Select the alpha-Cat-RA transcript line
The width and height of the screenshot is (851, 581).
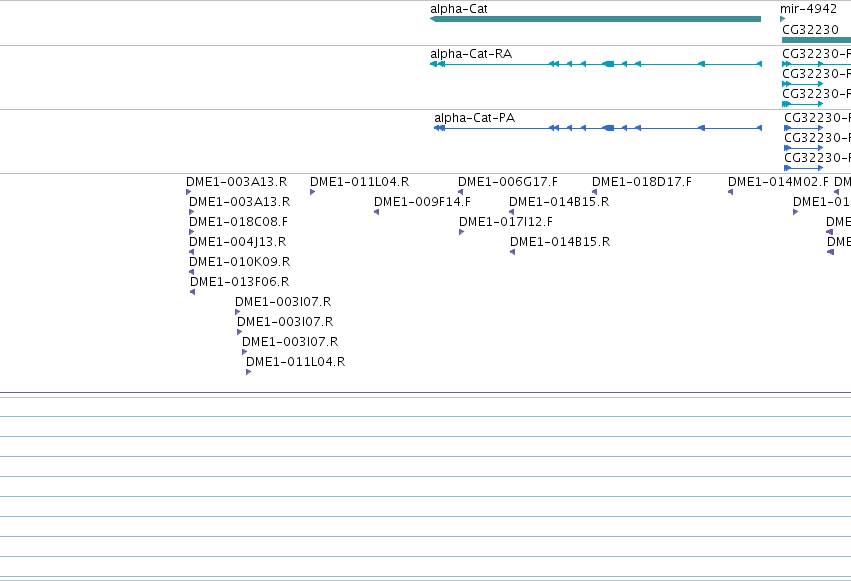coord(596,64)
